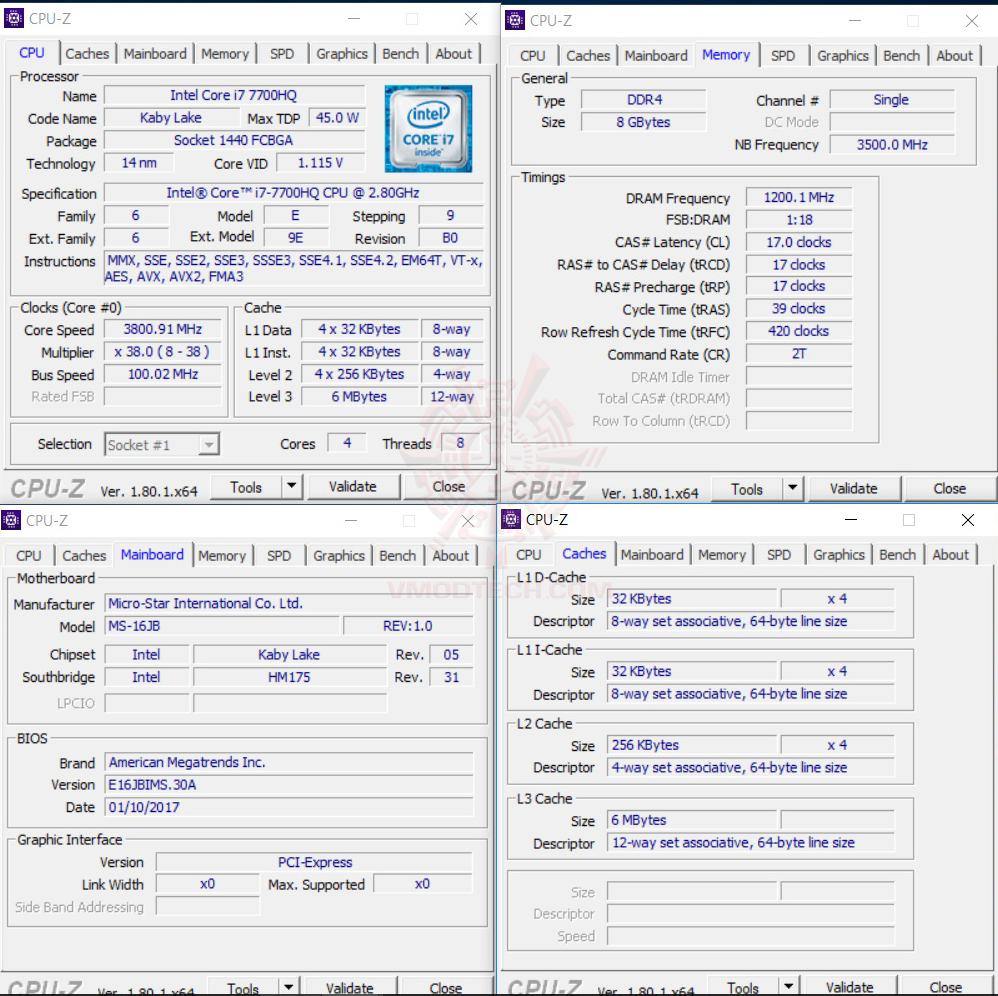Click the Core Speed value field

tap(163, 329)
